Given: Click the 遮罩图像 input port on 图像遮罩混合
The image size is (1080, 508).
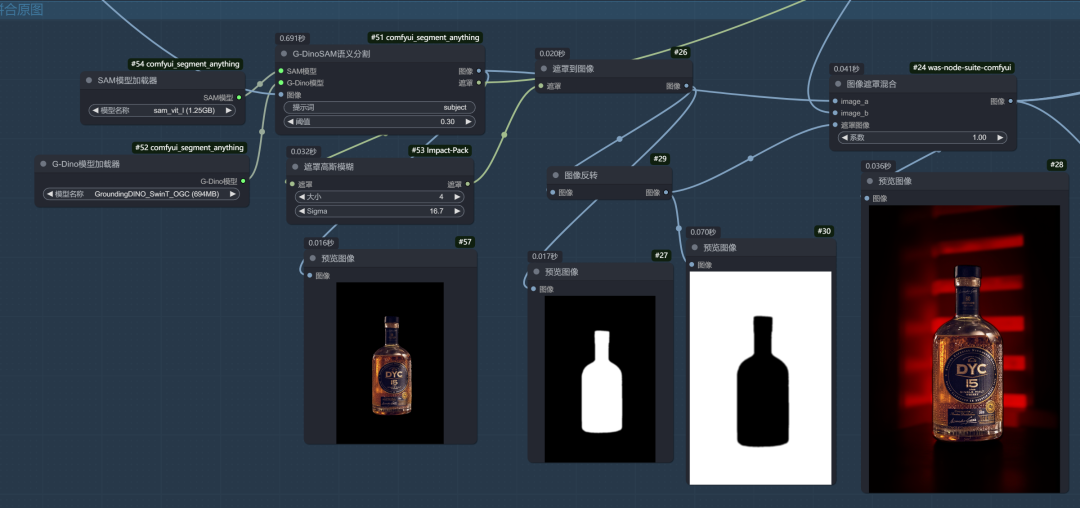Looking at the screenshot, I should 835,125.
